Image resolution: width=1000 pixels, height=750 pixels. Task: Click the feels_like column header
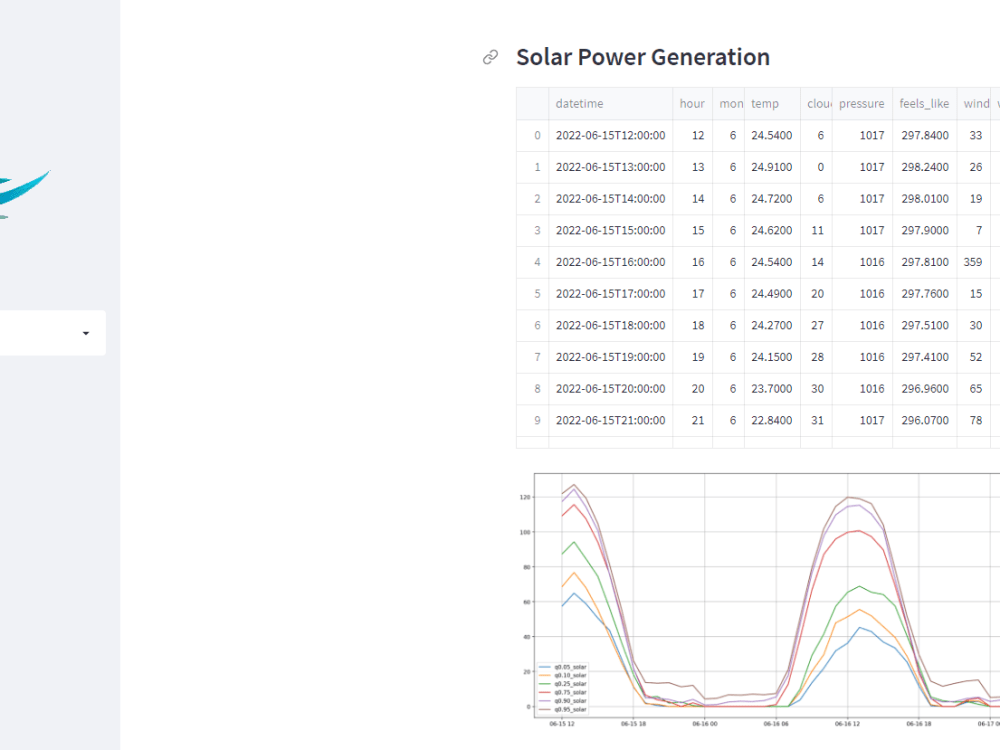(x=923, y=103)
